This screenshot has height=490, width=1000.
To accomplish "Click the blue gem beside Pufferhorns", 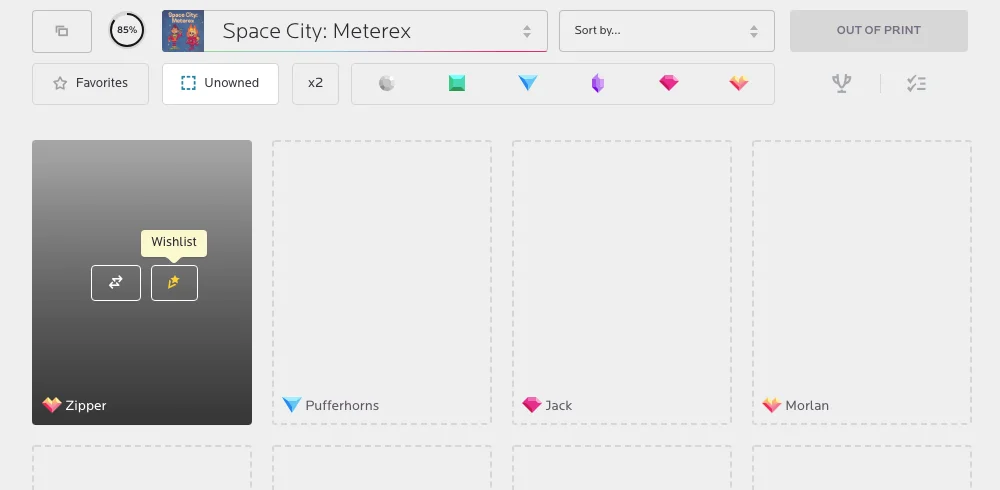I will point(291,405).
